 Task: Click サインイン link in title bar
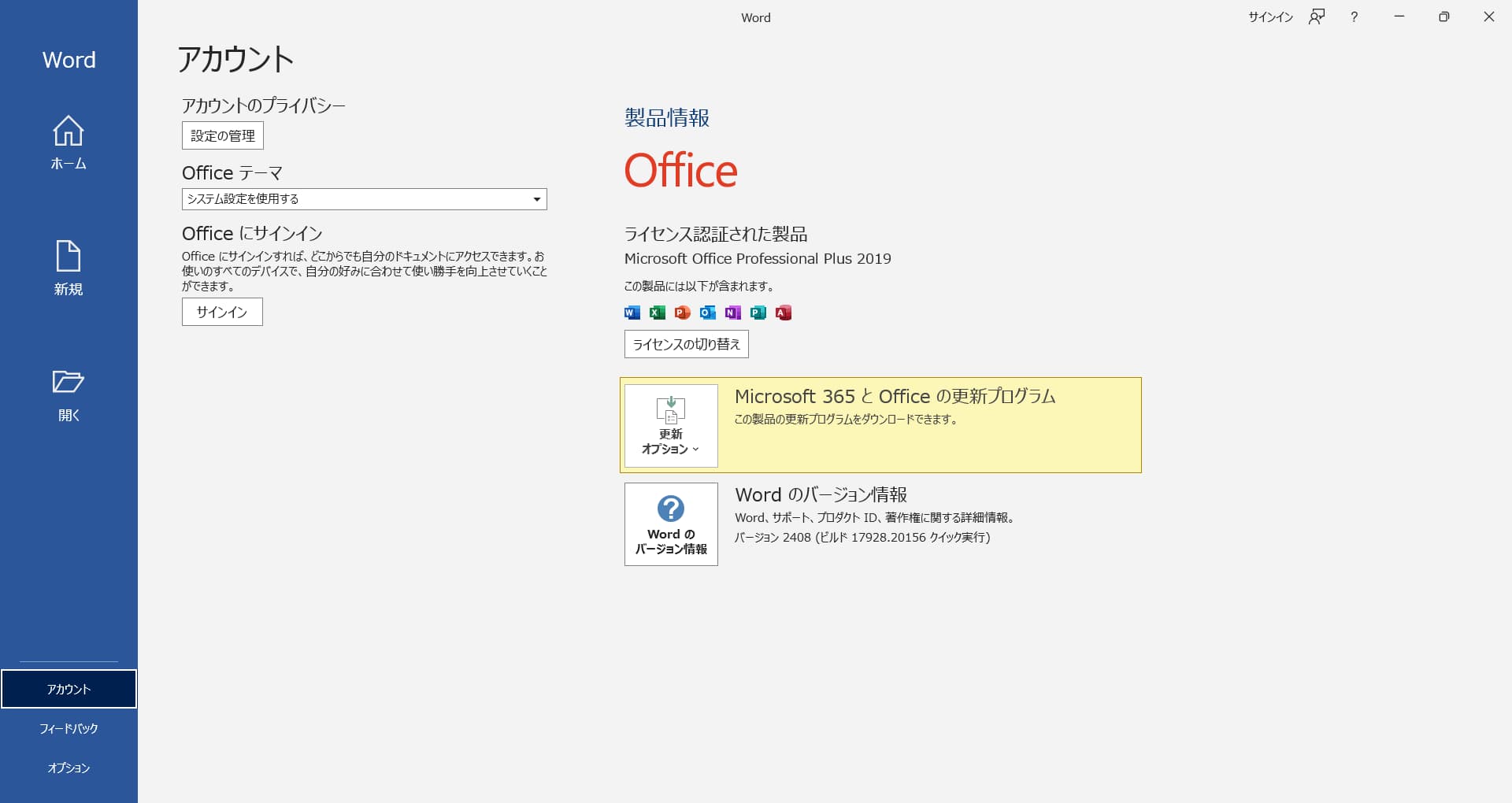point(1270,17)
